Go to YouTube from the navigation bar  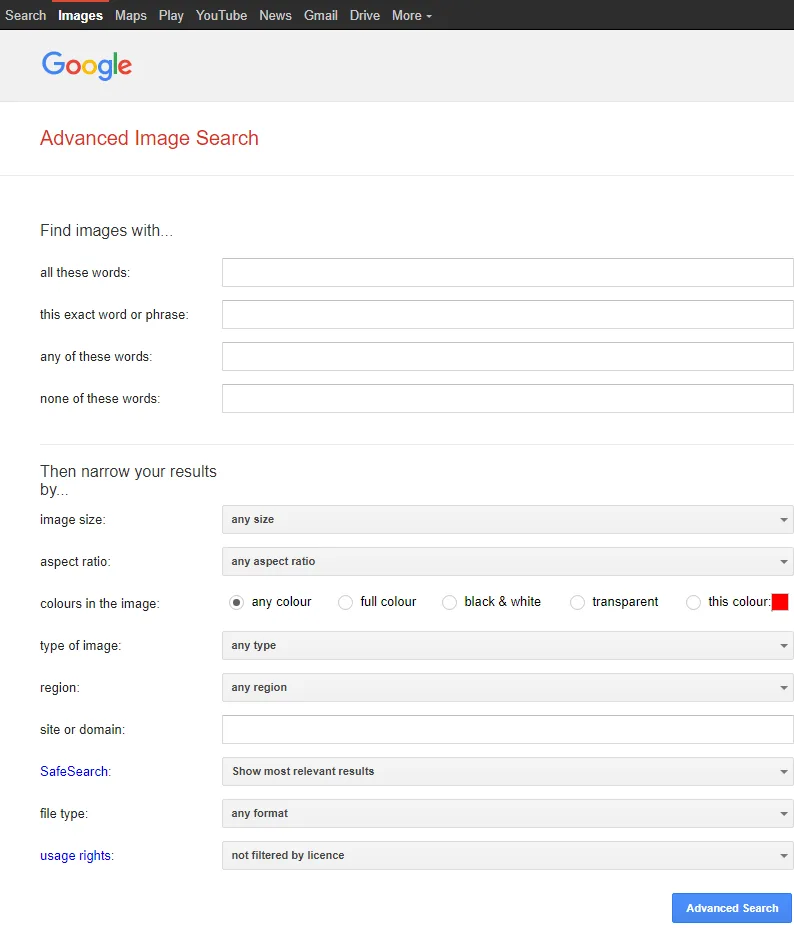click(221, 15)
